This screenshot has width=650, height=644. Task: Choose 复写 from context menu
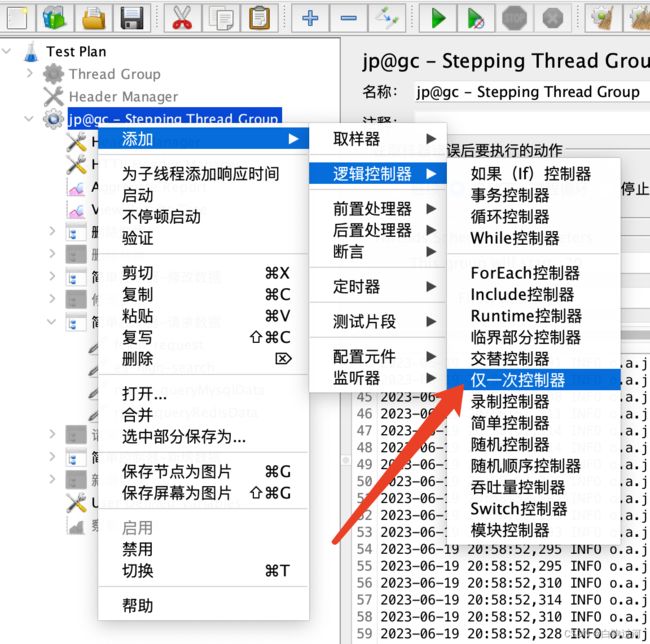[203, 337]
